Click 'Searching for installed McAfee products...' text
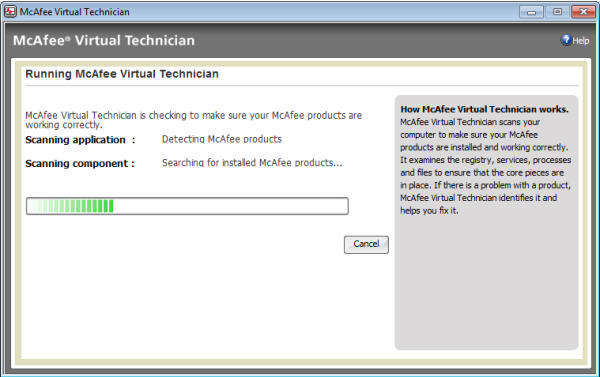The width and height of the screenshot is (600, 377). pyautogui.click(x=252, y=163)
